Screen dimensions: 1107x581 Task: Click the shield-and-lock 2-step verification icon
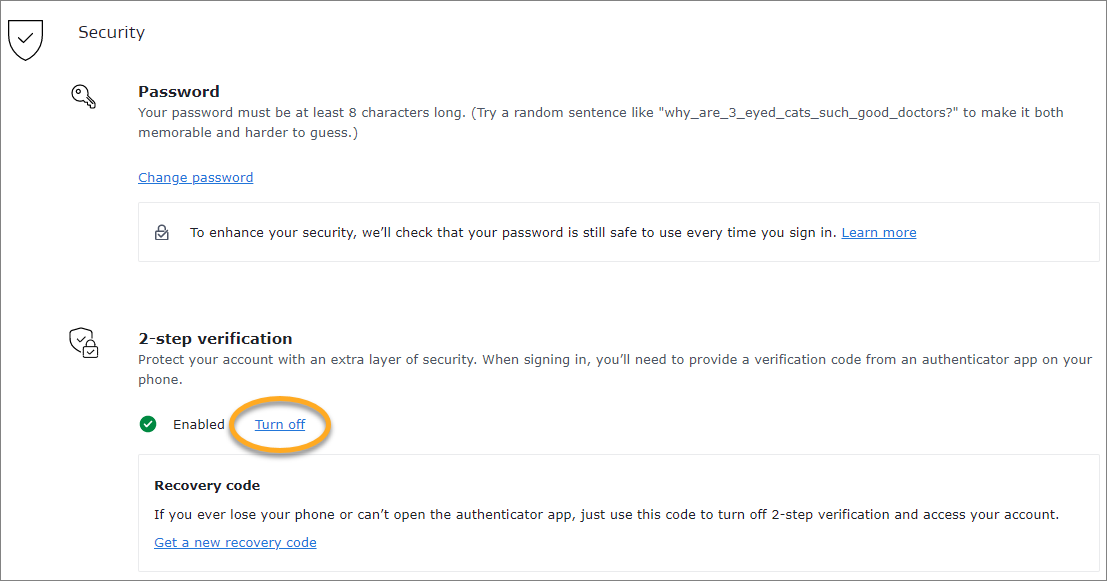[x=83, y=343]
